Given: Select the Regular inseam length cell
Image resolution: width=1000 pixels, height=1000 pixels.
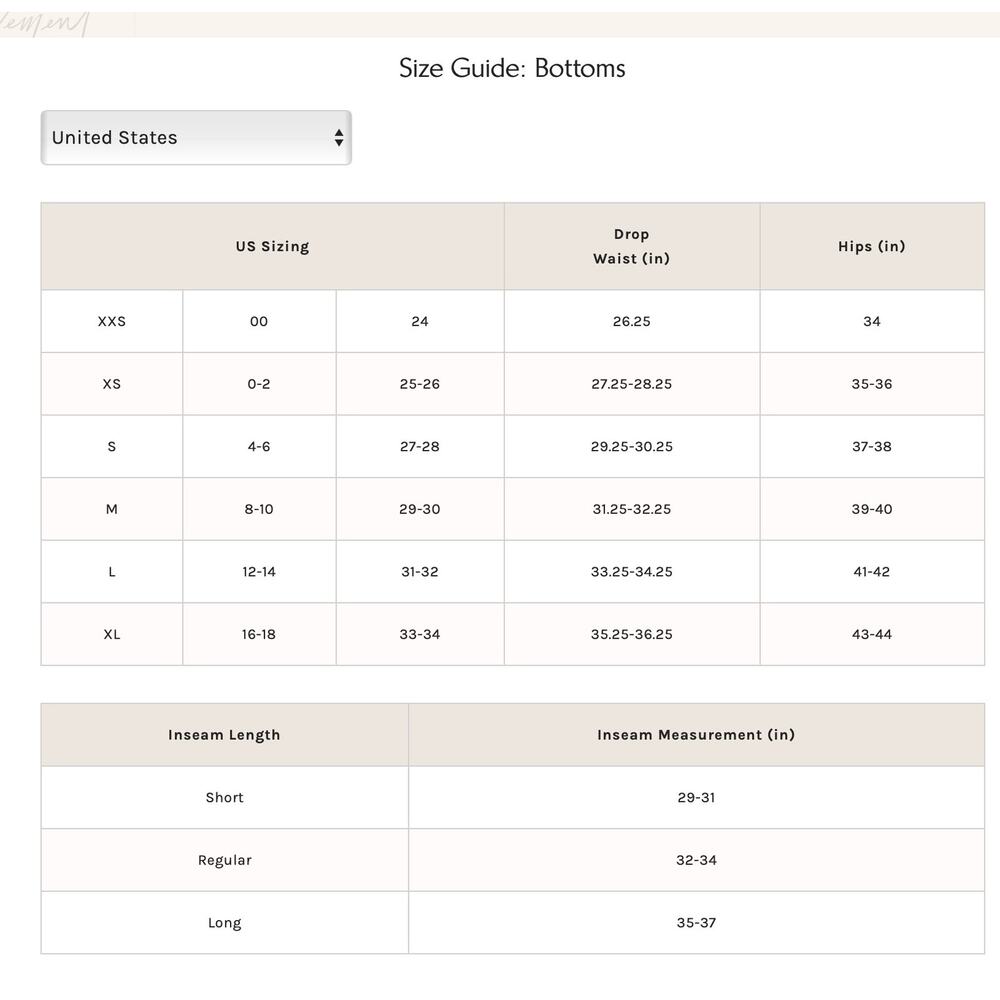Looking at the screenshot, I should [x=224, y=860].
